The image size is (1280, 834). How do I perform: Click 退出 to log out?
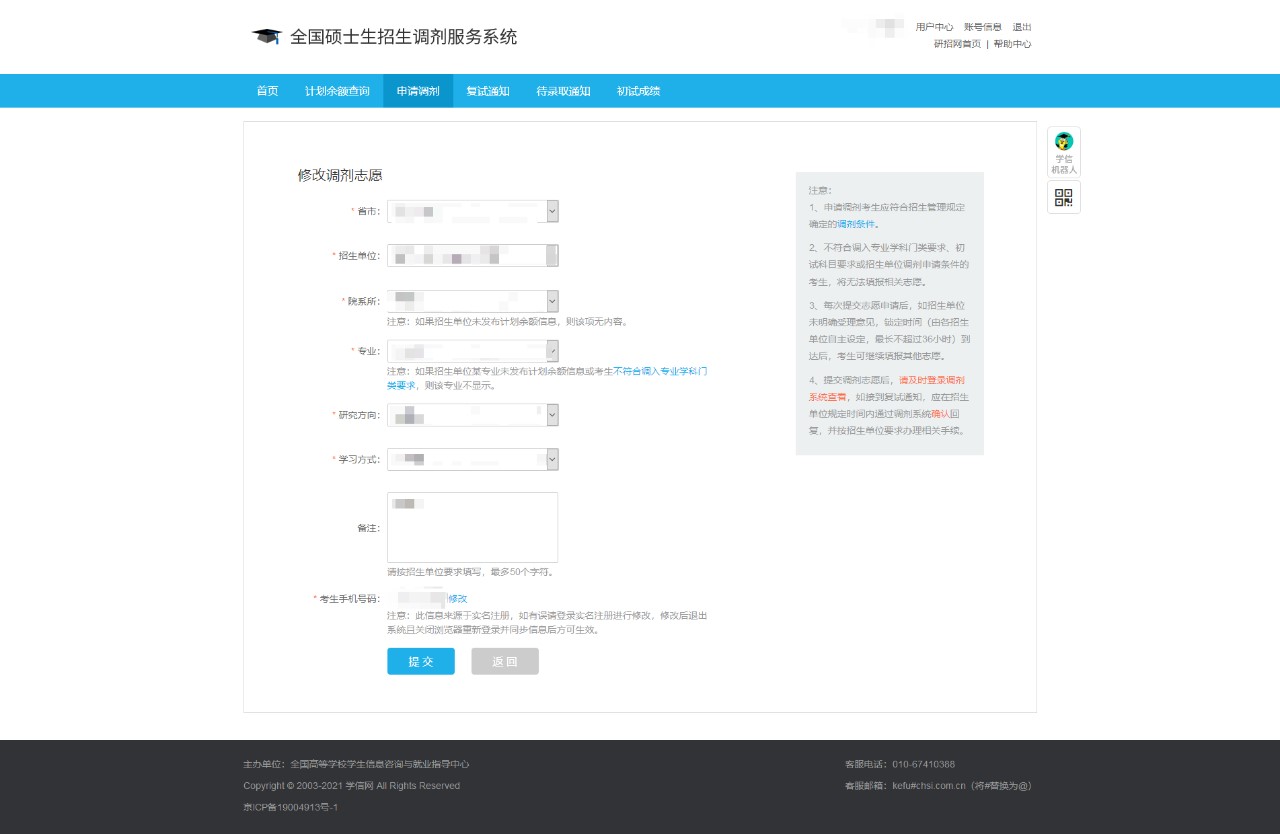coord(1021,27)
